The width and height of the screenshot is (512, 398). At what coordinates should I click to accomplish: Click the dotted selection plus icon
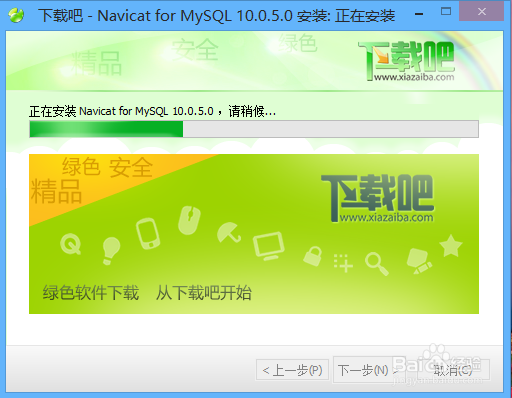(x=343, y=263)
